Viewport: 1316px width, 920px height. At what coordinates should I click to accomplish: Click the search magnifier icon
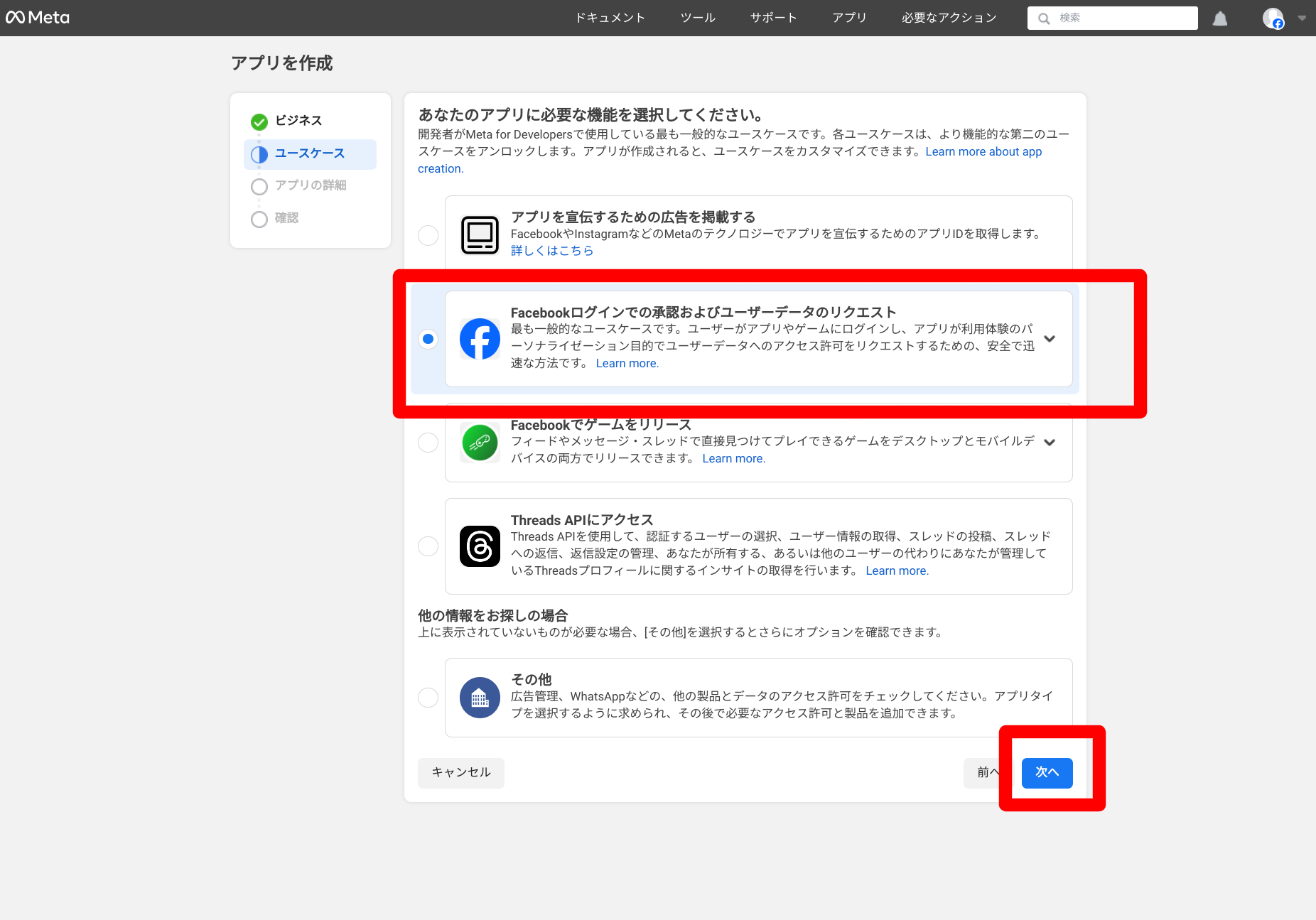(1044, 18)
